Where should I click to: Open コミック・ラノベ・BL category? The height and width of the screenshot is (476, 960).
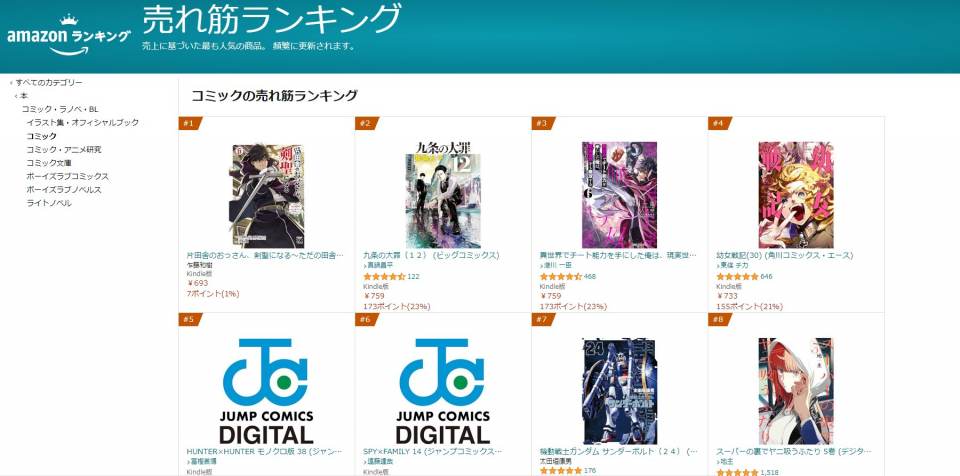pyautogui.click(x=59, y=109)
